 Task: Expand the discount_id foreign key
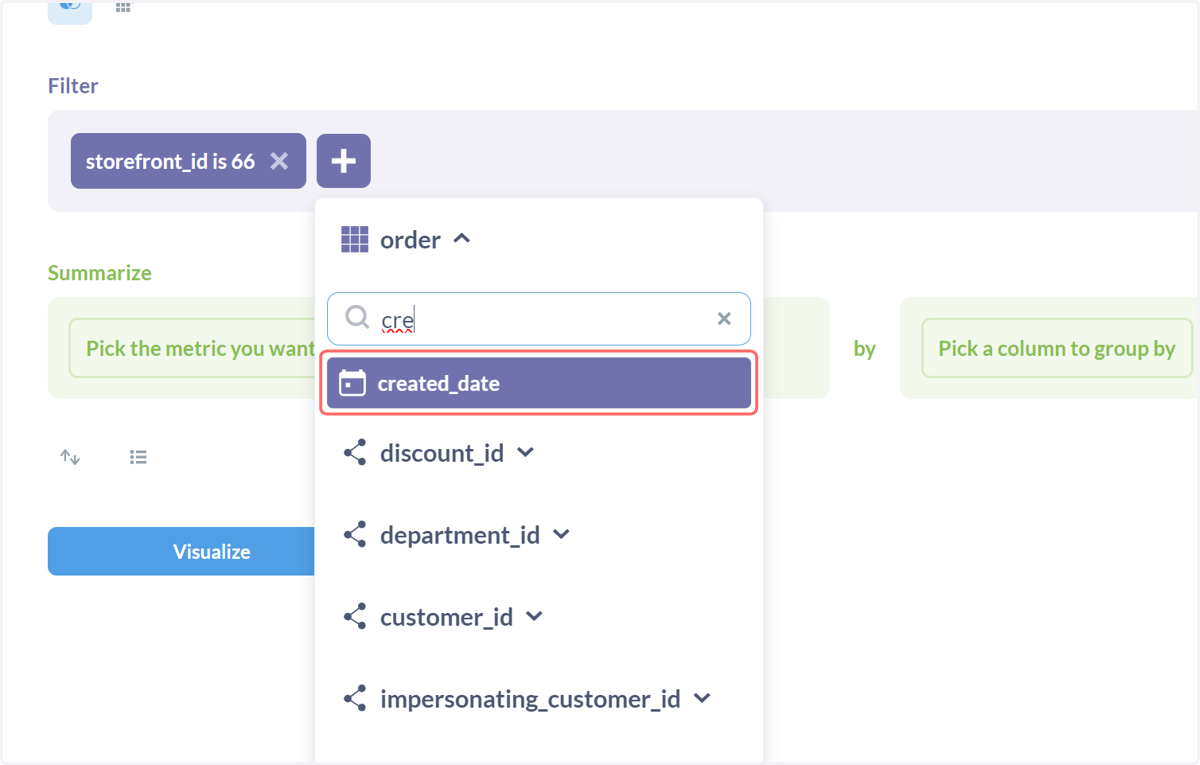(x=526, y=453)
